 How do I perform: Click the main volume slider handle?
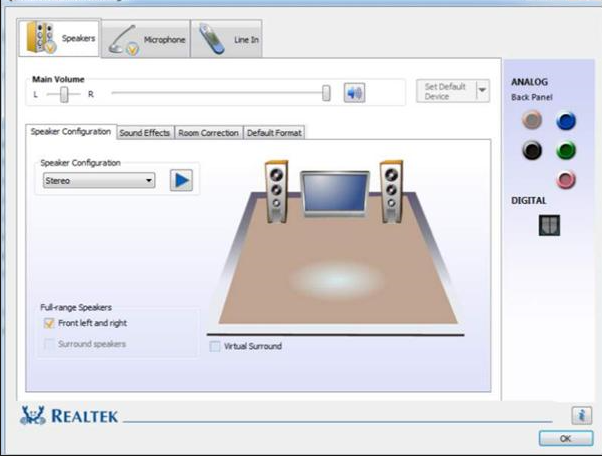(326, 93)
